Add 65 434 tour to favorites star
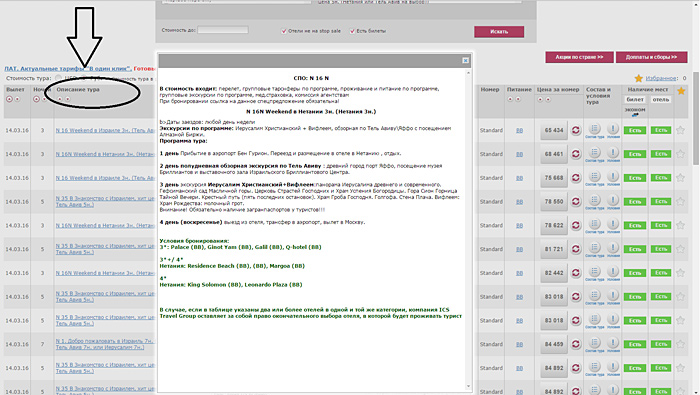 pyautogui.click(x=680, y=130)
